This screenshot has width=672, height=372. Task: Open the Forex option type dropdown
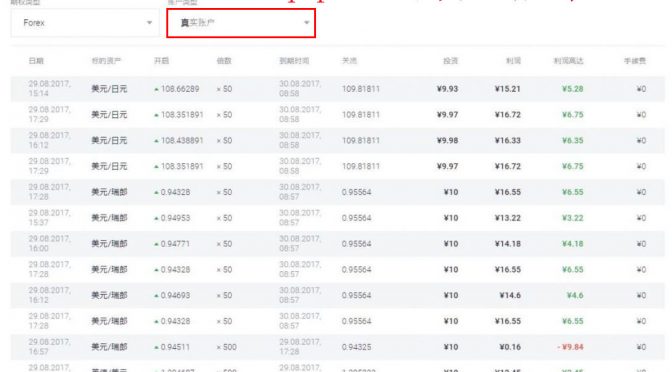(85, 23)
